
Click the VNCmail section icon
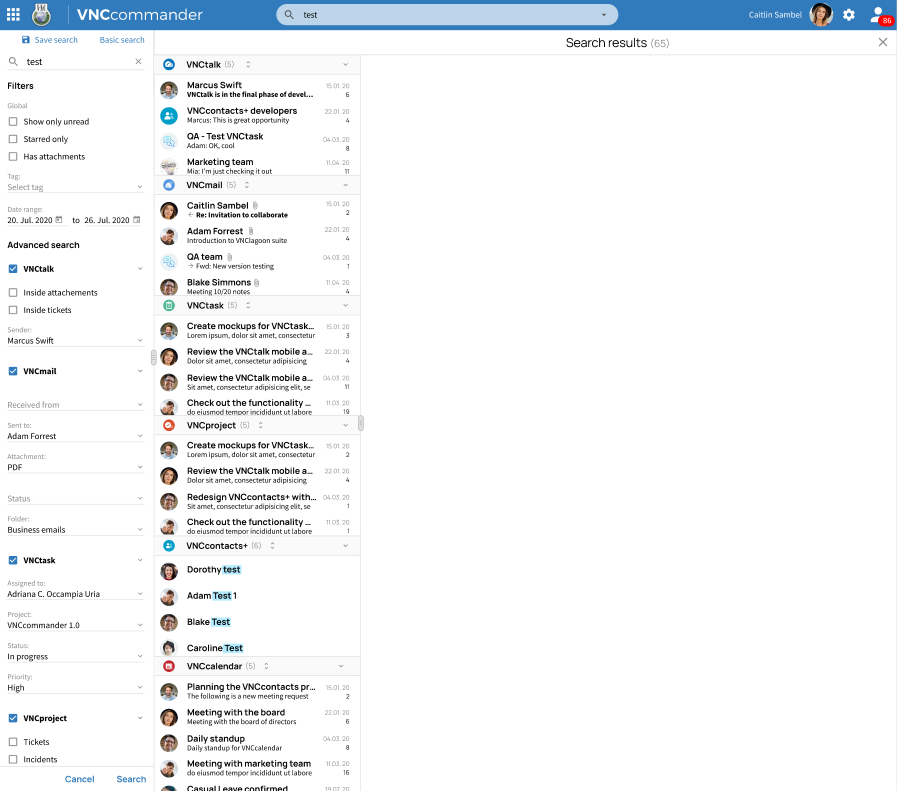coord(168,185)
